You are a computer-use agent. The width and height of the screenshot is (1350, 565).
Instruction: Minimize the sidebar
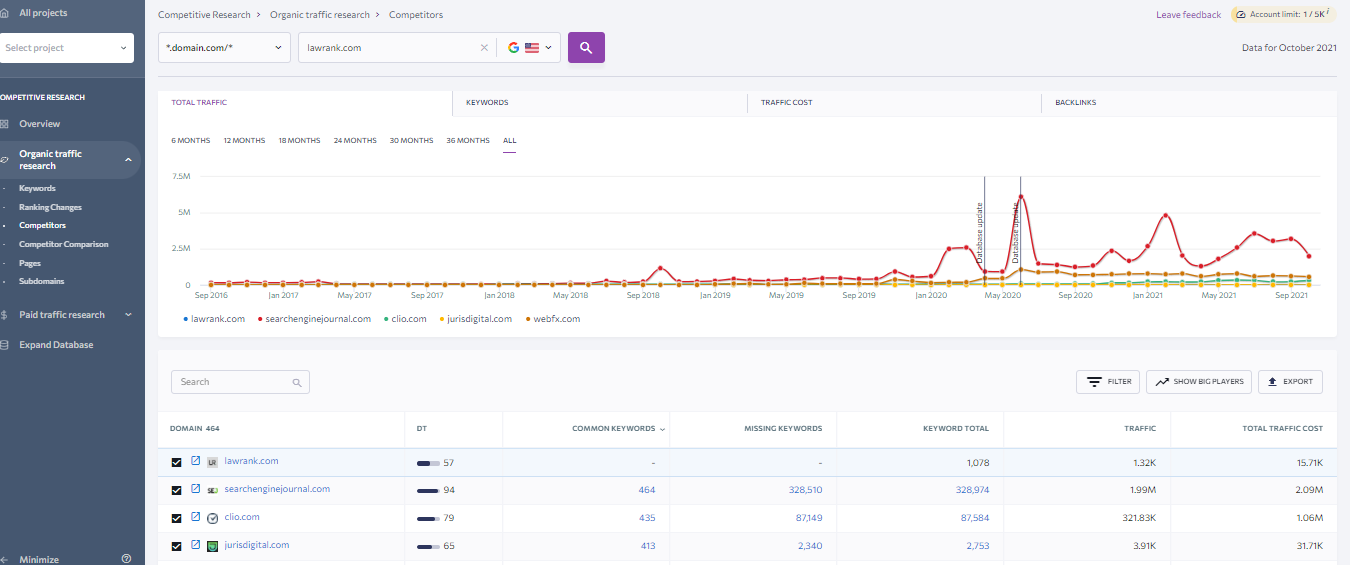tap(39, 560)
